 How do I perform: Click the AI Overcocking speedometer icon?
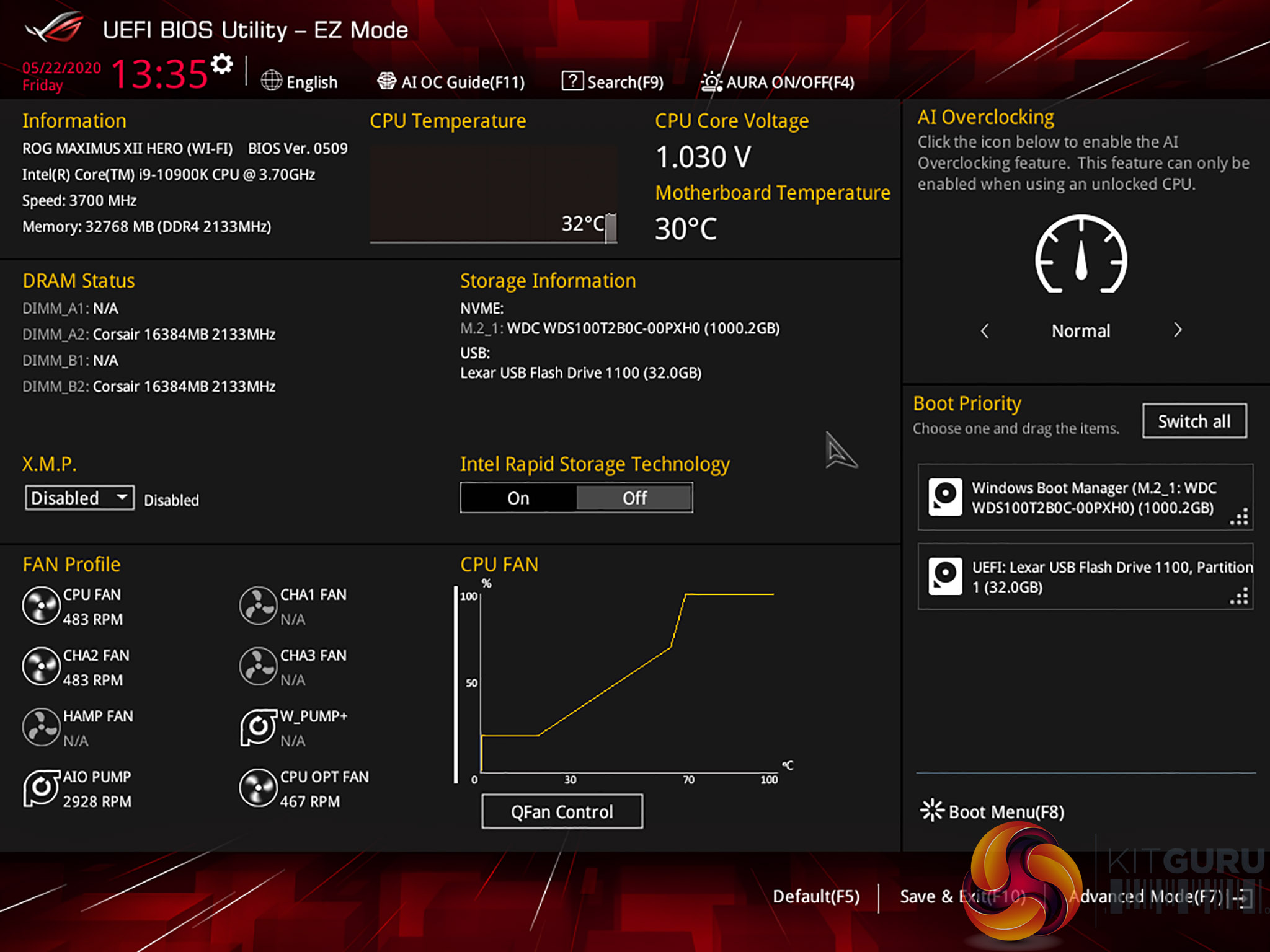[1081, 254]
